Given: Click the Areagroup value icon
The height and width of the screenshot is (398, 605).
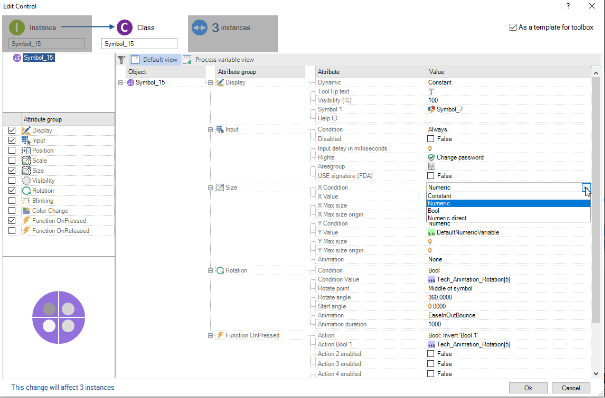Looking at the screenshot, I should click(431, 167).
